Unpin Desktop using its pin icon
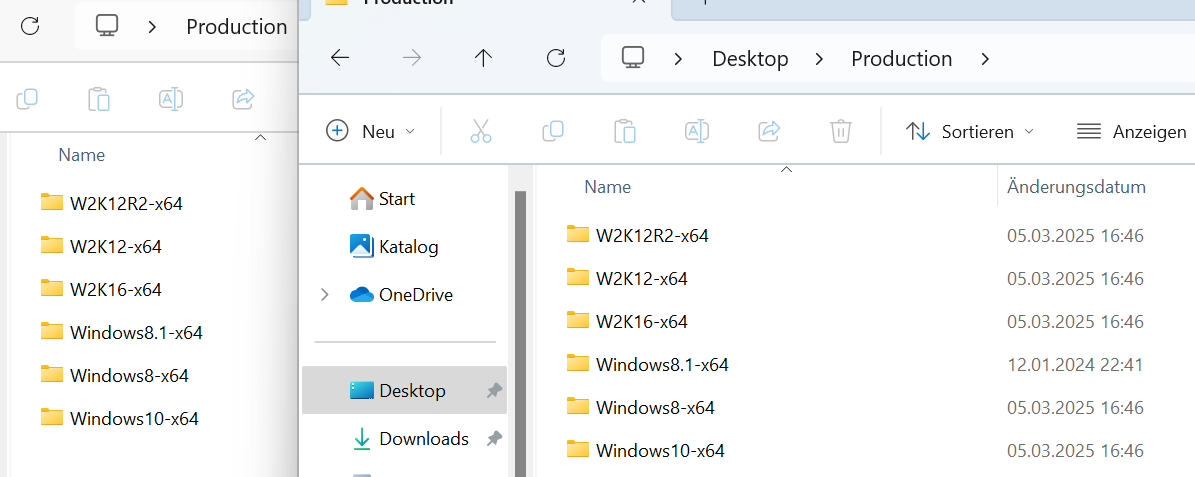The image size is (1195, 477). [495, 391]
